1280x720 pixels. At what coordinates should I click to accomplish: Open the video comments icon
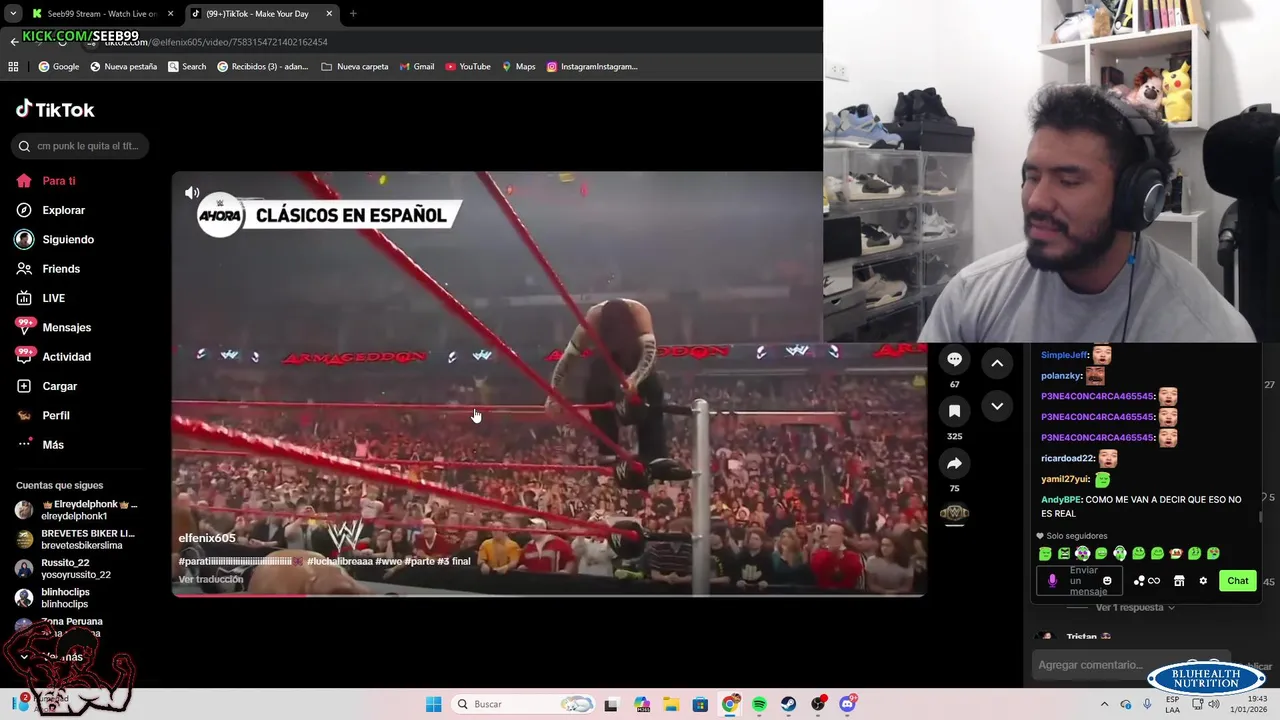pyautogui.click(x=954, y=360)
